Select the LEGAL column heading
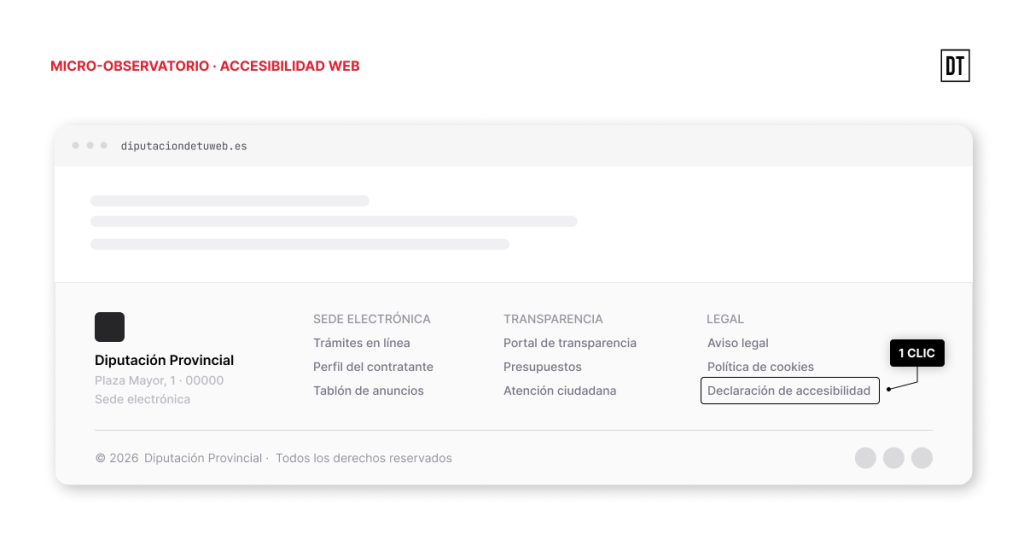This screenshot has width=1024, height=556. (x=725, y=319)
